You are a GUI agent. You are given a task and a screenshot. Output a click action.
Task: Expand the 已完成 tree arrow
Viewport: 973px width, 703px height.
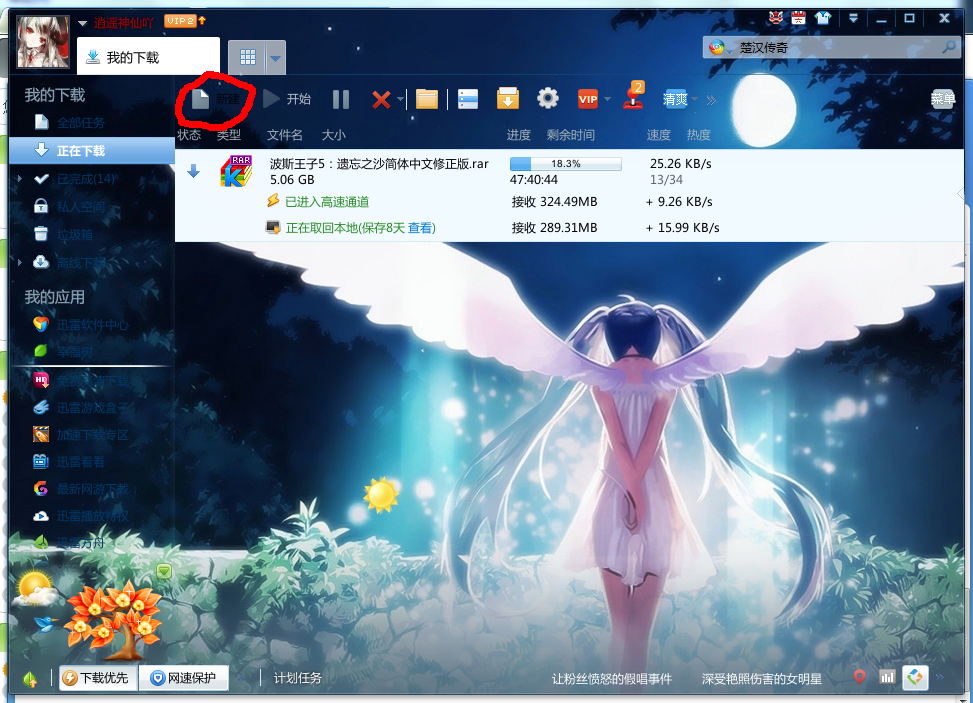pos(20,179)
